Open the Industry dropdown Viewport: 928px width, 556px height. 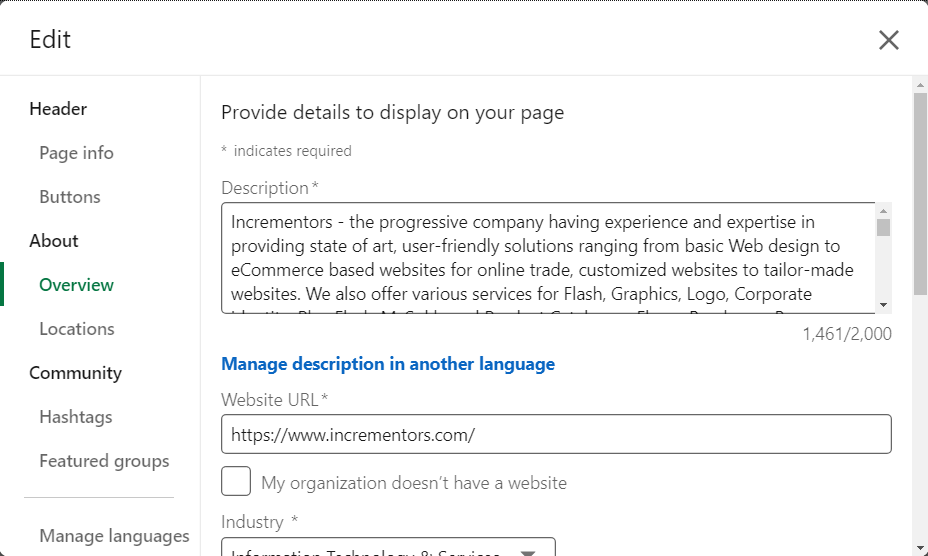388,547
